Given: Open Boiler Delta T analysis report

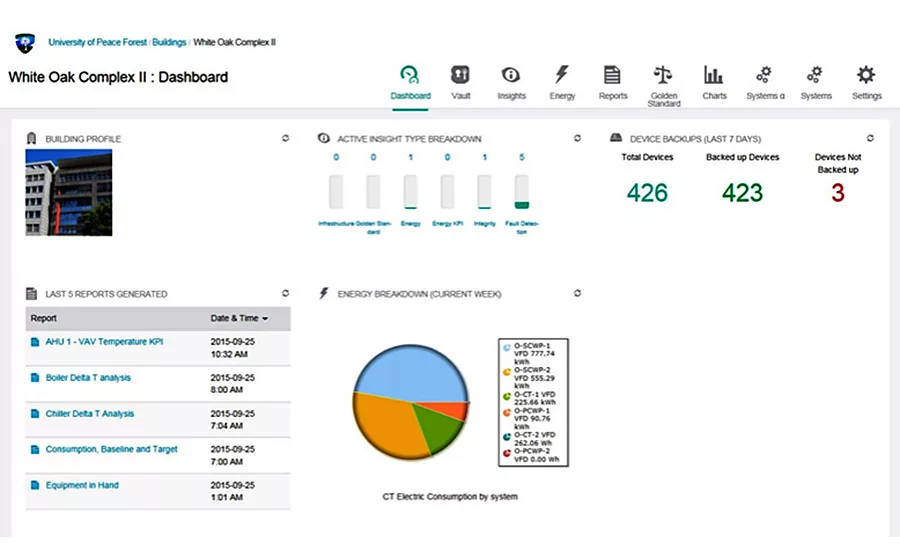Looking at the screenshot, I should (x=88, y=378).
